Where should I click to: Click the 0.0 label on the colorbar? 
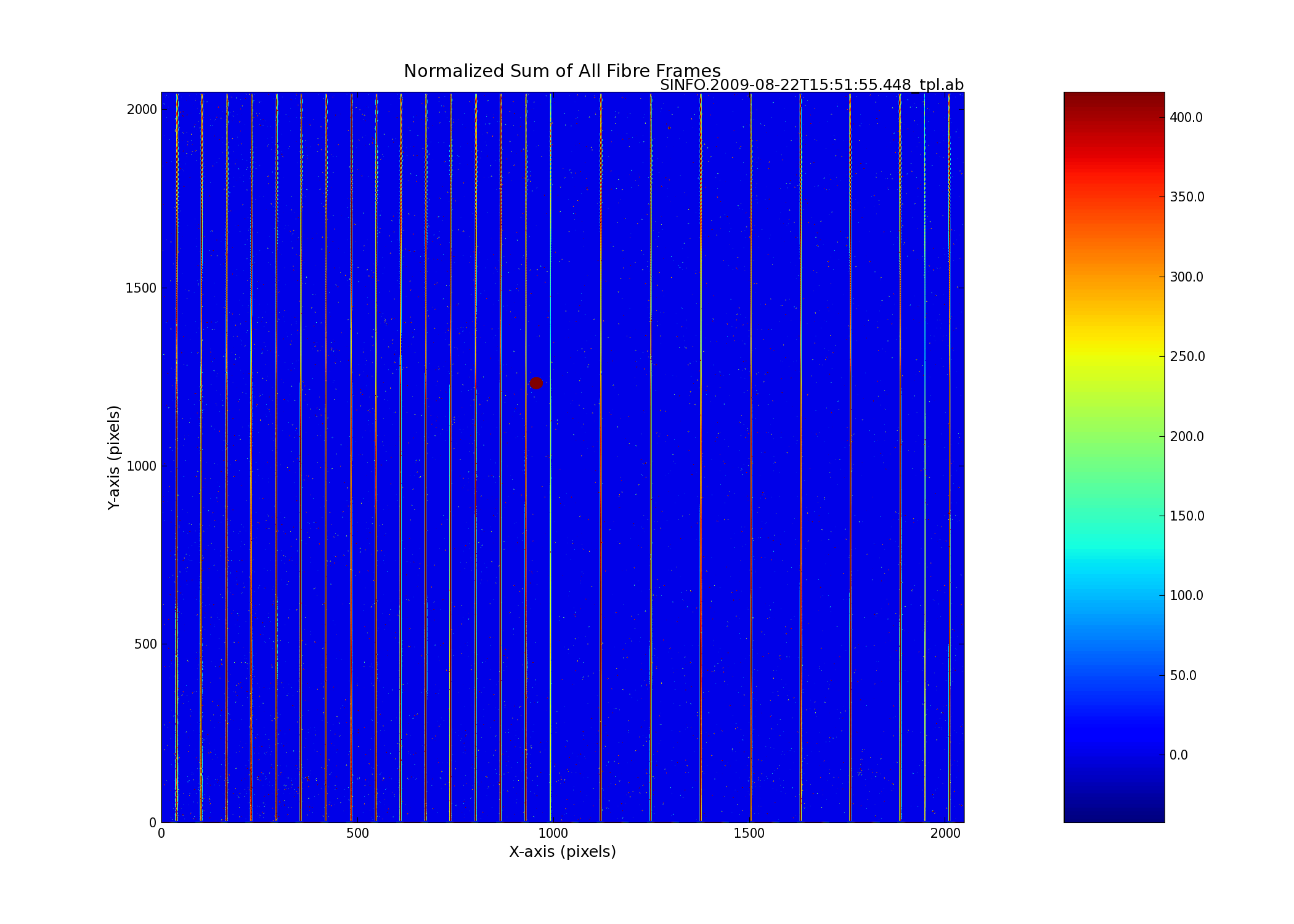pos(1178,755)
